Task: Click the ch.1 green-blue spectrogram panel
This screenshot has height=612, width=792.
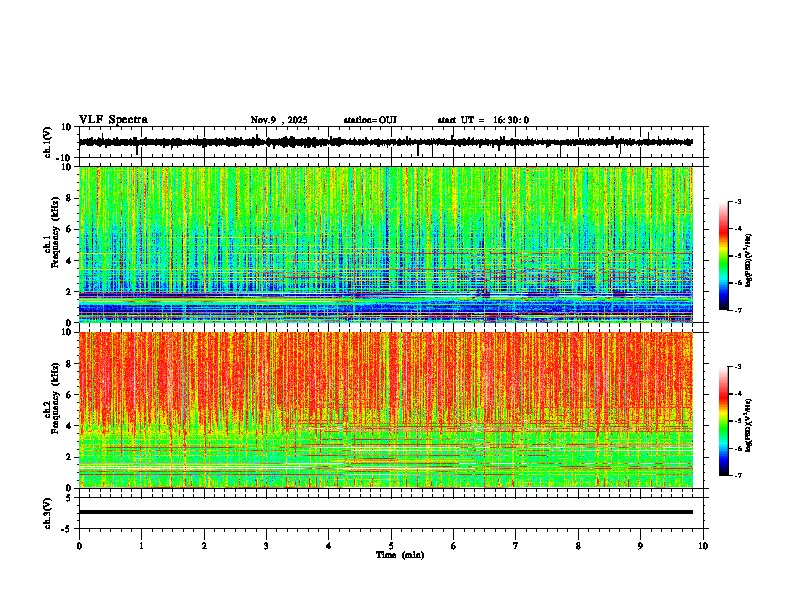Action: point(385,244)
